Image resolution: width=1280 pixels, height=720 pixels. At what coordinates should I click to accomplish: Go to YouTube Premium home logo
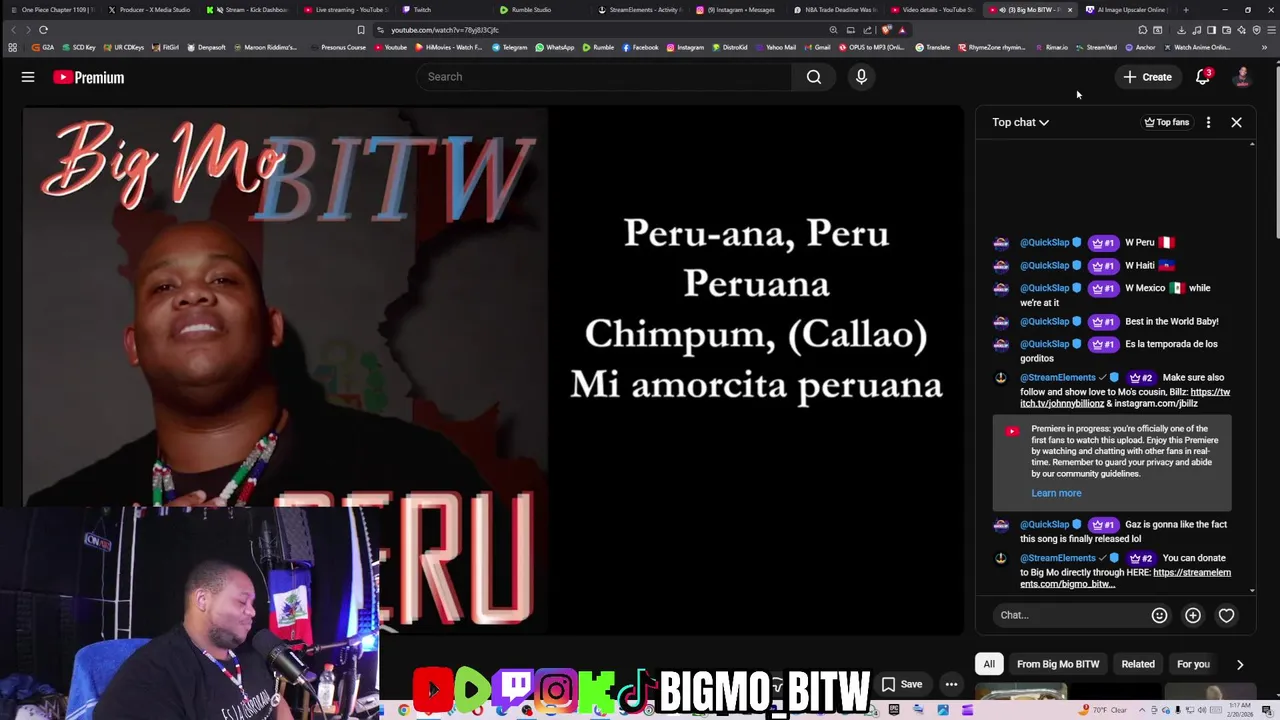click(89, 77)
